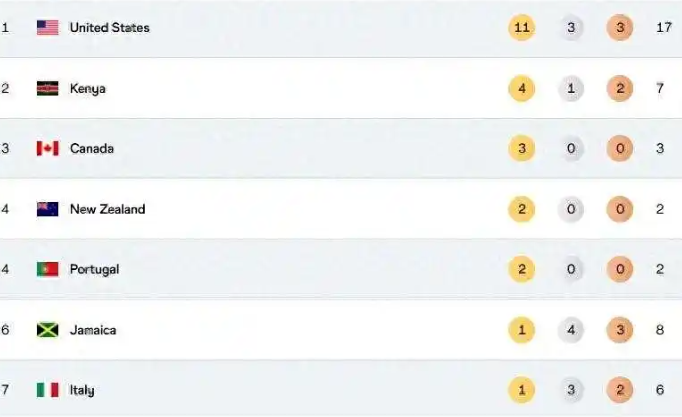Click the Italy flag icon
The height and width of the screenshot is (417, 682).
pos(47,390)
